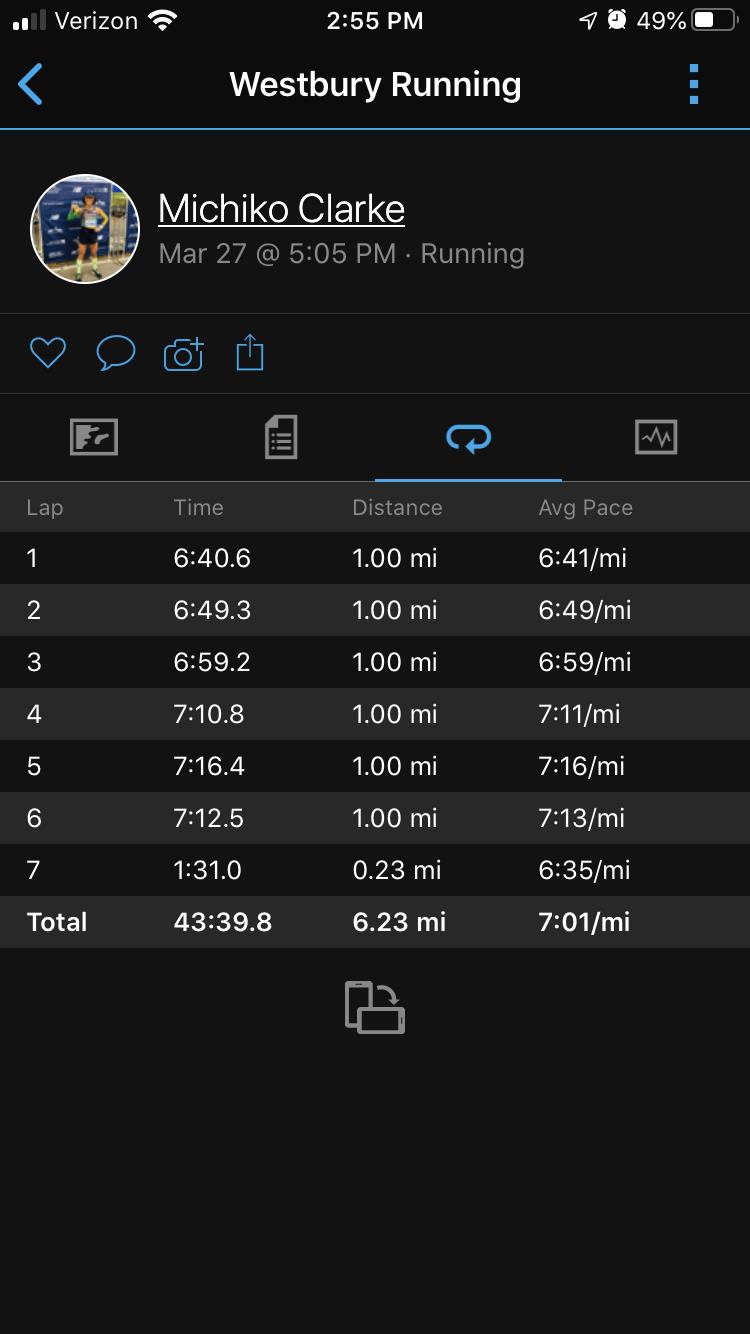Select lap 4 row with 7:10.8 time

(x=375, y=714)
